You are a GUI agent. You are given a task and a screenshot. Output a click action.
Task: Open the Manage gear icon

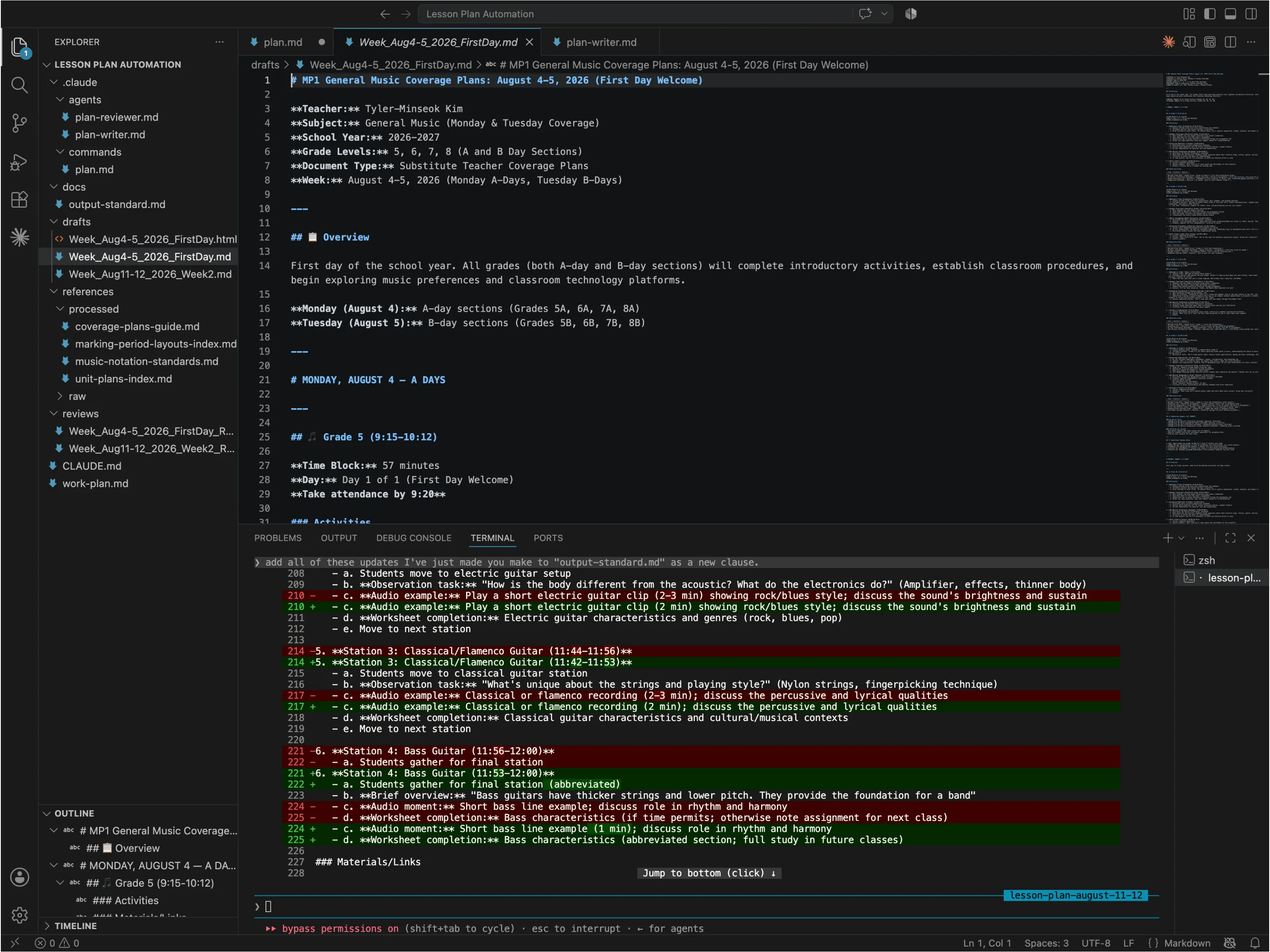click(20, 915)
